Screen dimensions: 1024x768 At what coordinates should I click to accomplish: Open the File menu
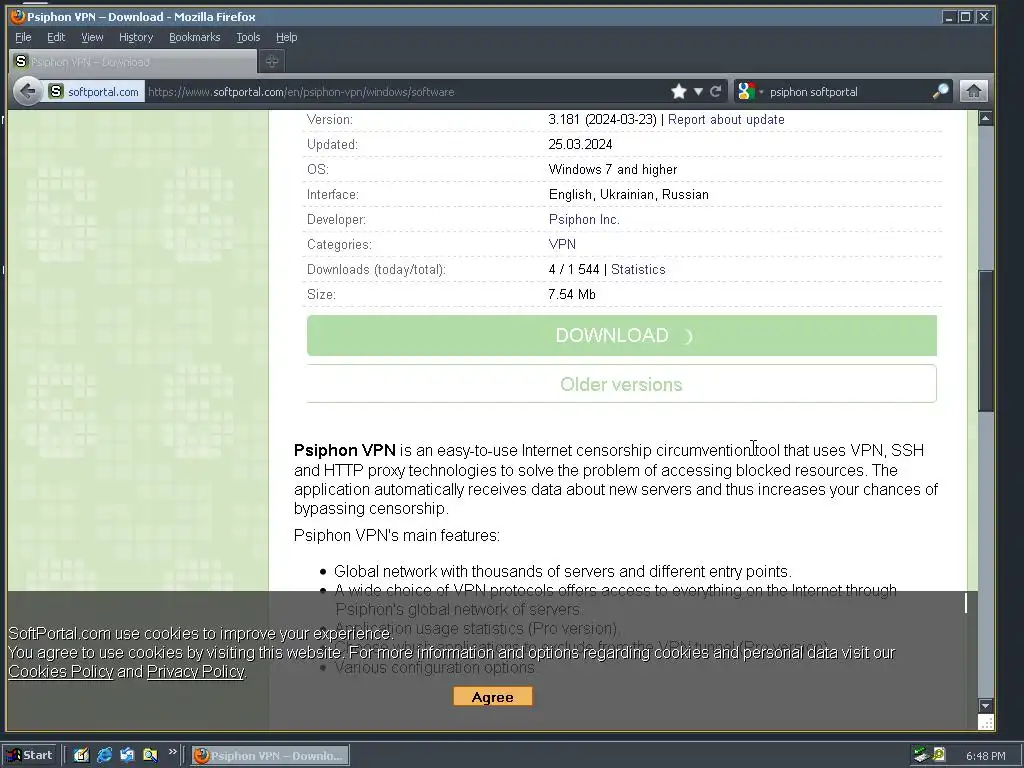pos(23,37)
